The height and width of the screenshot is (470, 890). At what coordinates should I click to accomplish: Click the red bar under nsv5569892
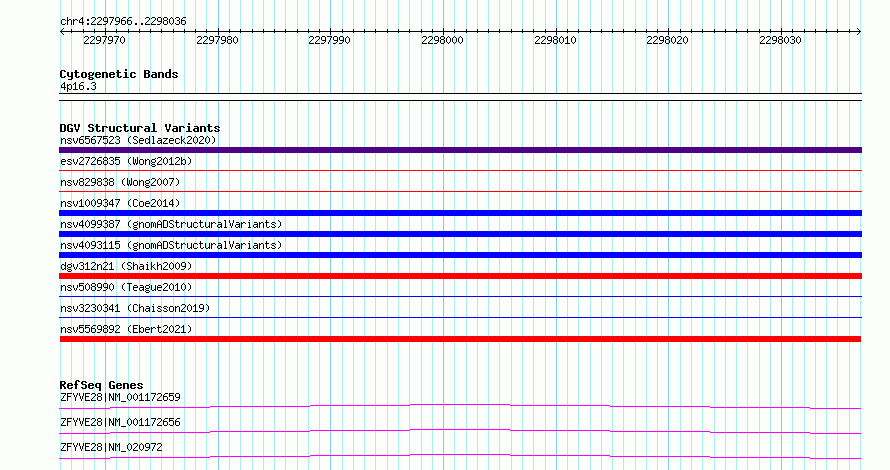click(x=460, y=339)
